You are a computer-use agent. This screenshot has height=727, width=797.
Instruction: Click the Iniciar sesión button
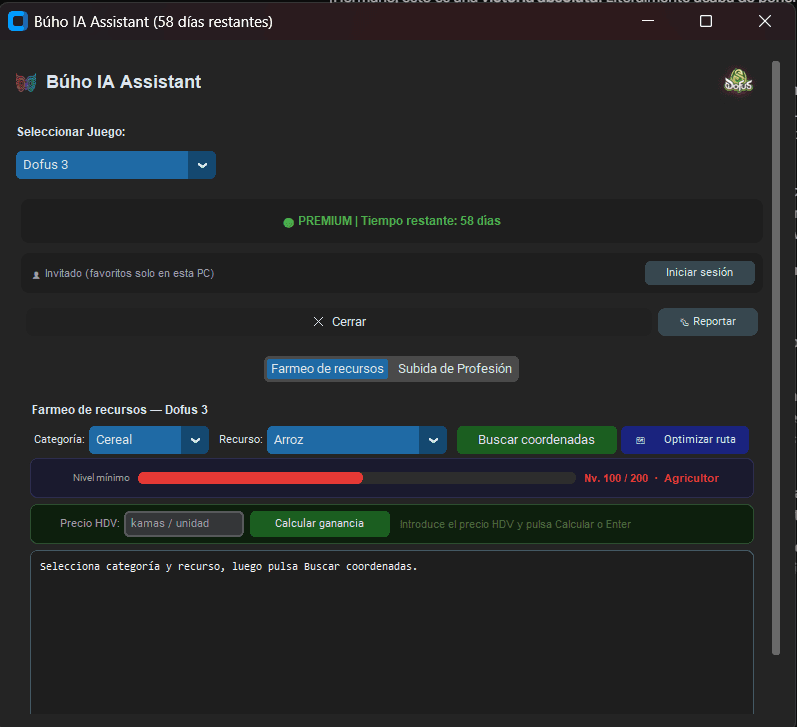tap(699, 272)
